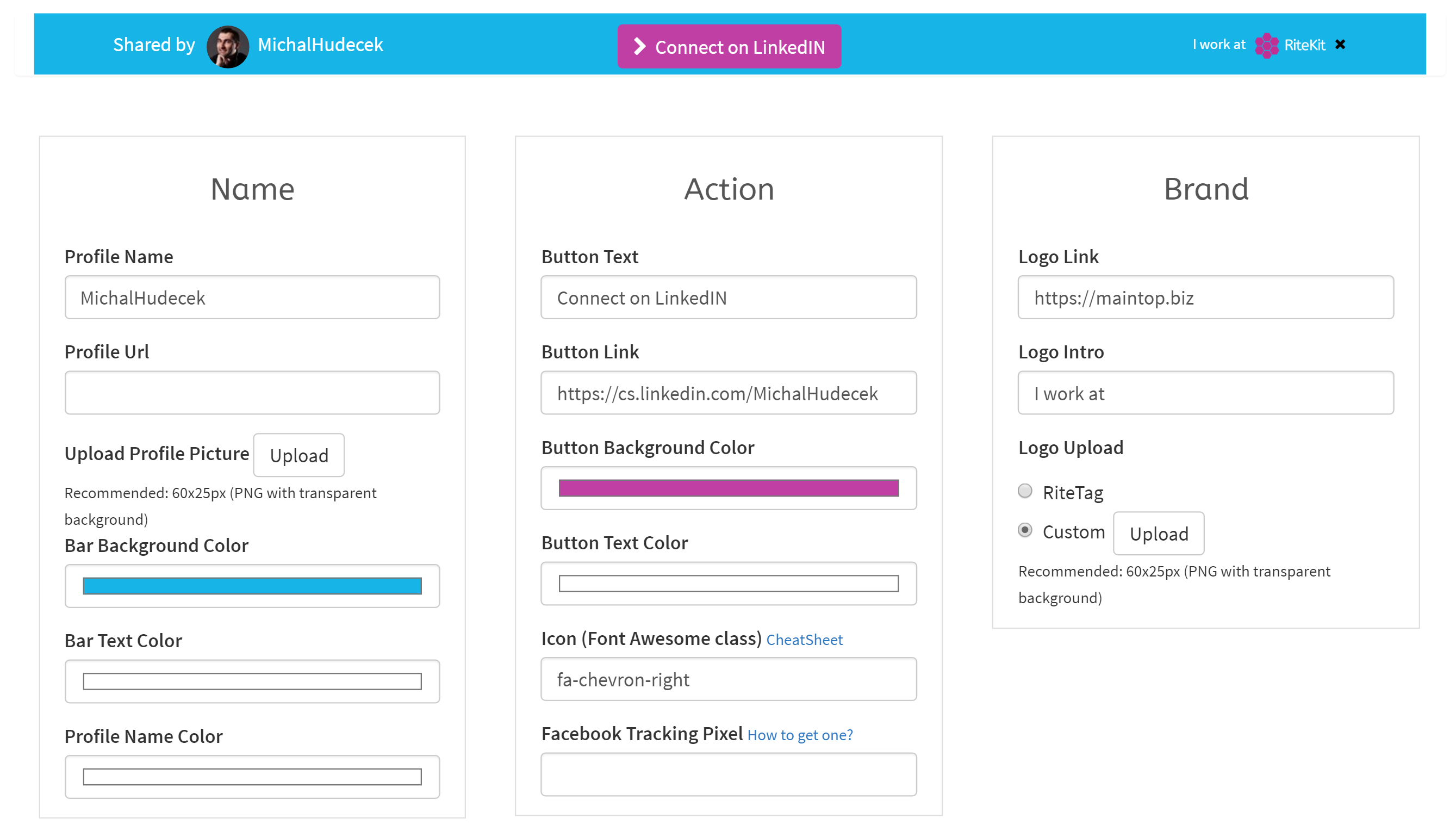1456x837 pixels.
Task: Open Profile Name Color picker
Action: [252, 777]
